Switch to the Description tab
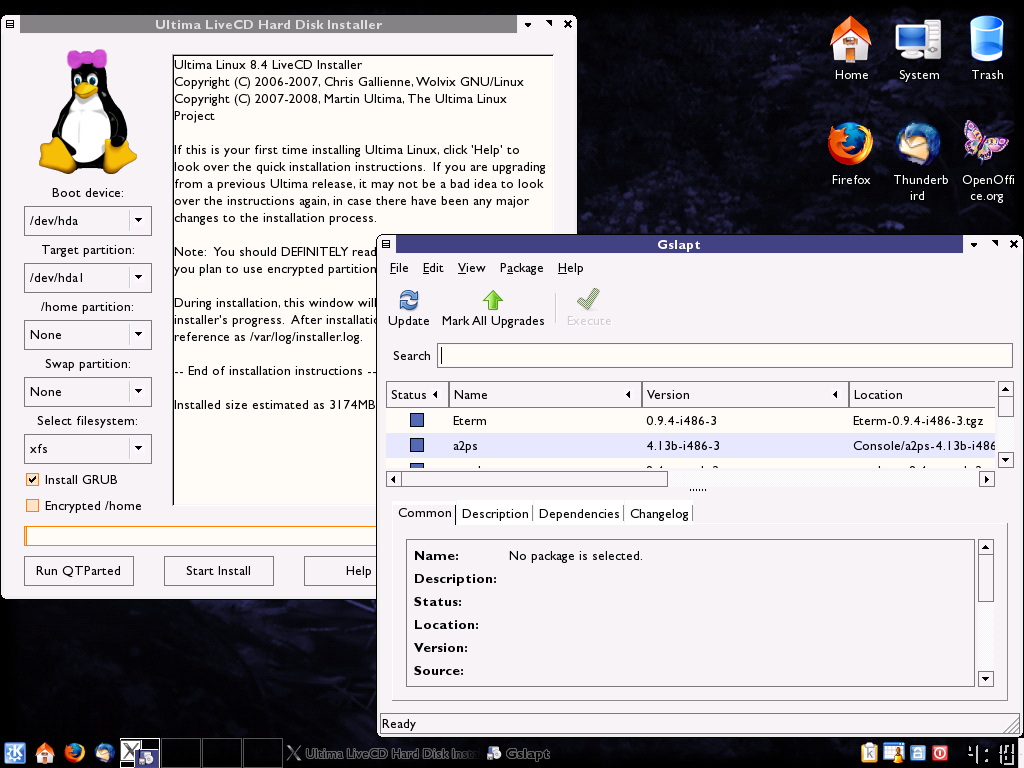Image resolution: width=1024 pixels, height=768 pixels. point(495,513)
